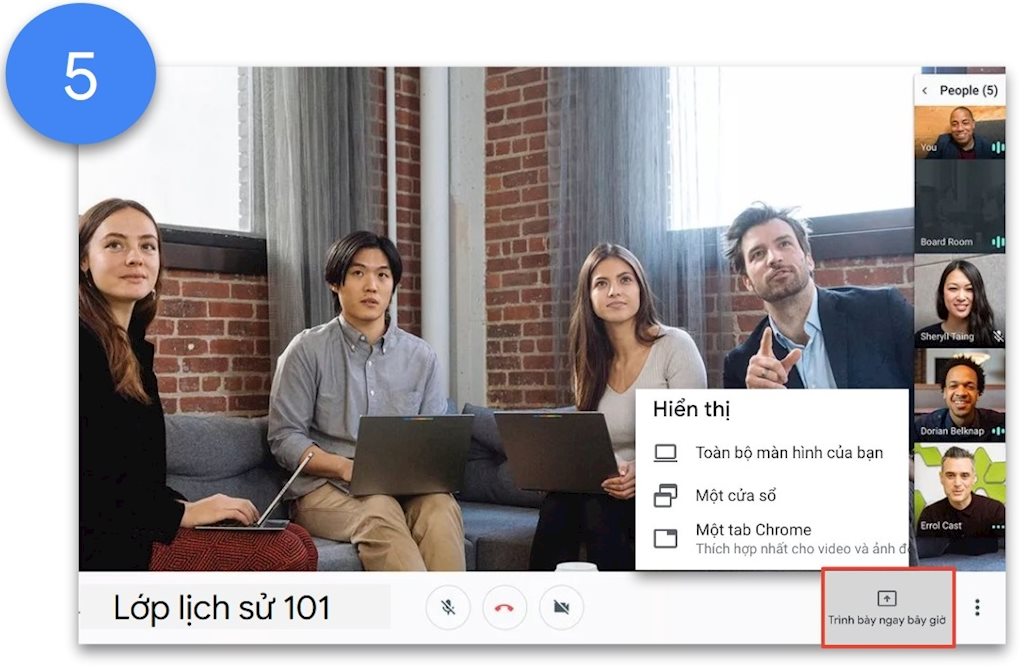Select 'Toàn bộ màn hình của bạn' option
Screen dimensions: 1024x668
[x=788, y=453]
